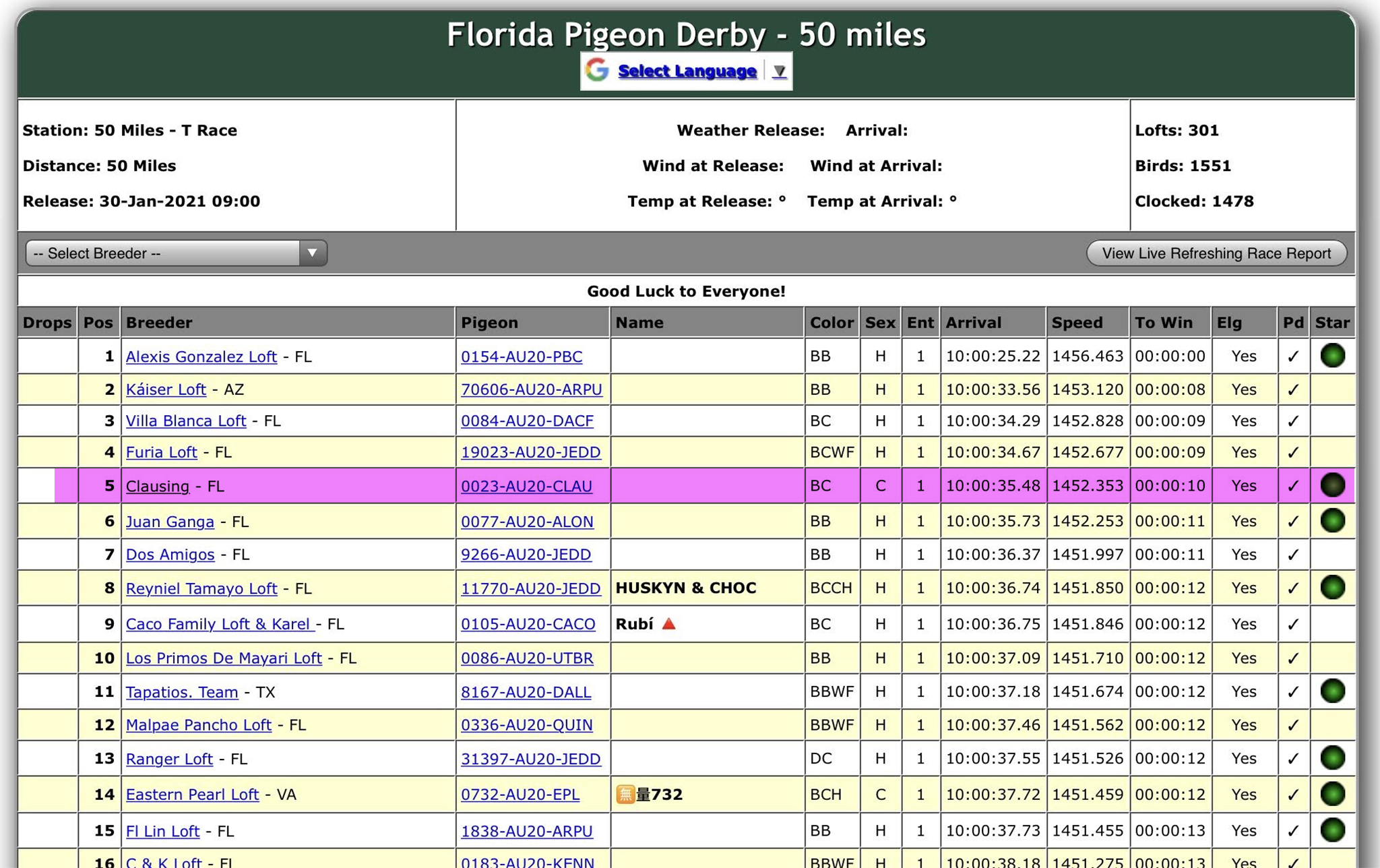Image resolution: width=1380 pixels, height=868 pixels.
Task: Click paid checkmark for Káiser Loft row
Action: tap(1292, 390)
